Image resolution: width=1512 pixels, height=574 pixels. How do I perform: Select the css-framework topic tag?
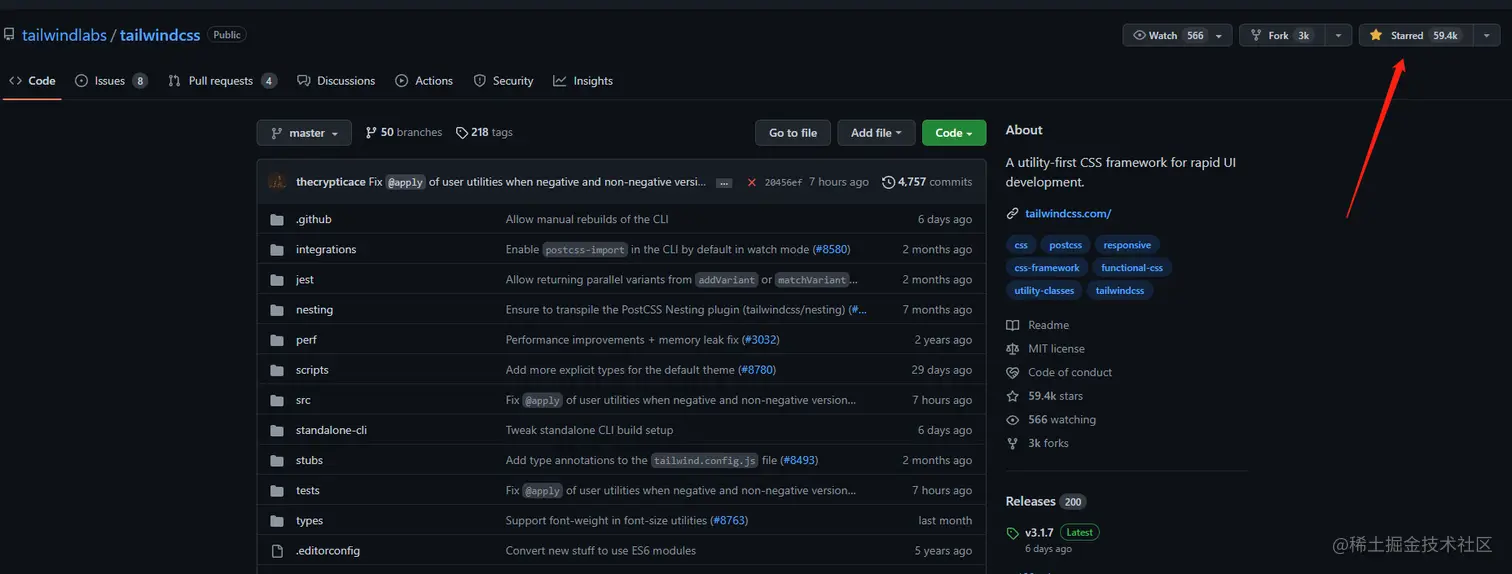click(1047, 268)
